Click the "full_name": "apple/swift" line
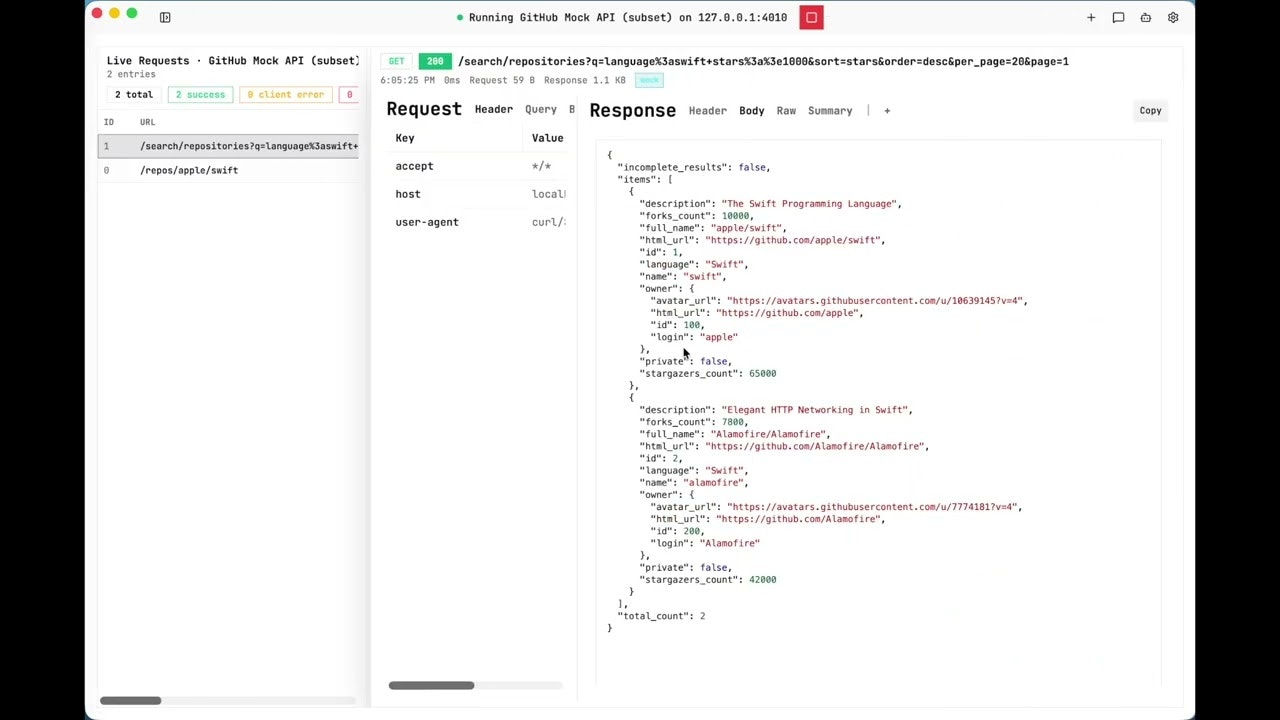The width and height of the screenshot is (1280, 720). 713,228
